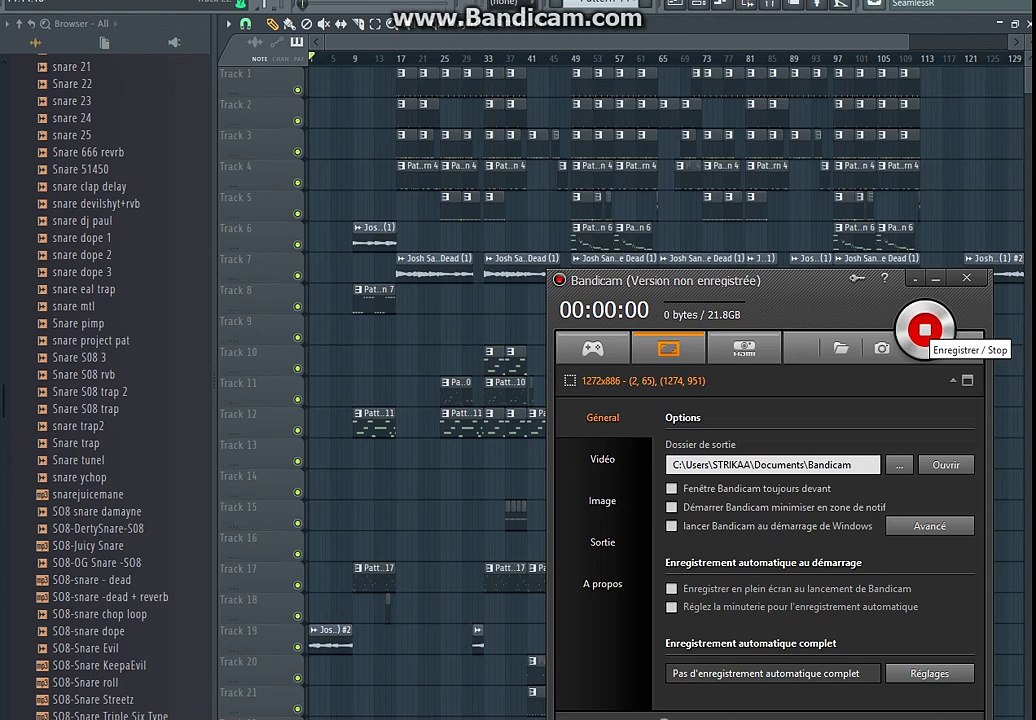1036x720 pixels.
Task: Click the 'Pas d'enregistrement automatique complet' field
Action: pyautogui.click(x=772, y=673)
